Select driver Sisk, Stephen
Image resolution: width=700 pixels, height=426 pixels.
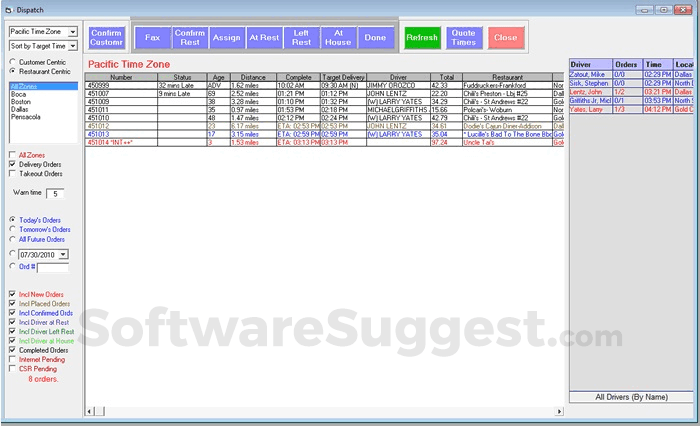[631, 84]
